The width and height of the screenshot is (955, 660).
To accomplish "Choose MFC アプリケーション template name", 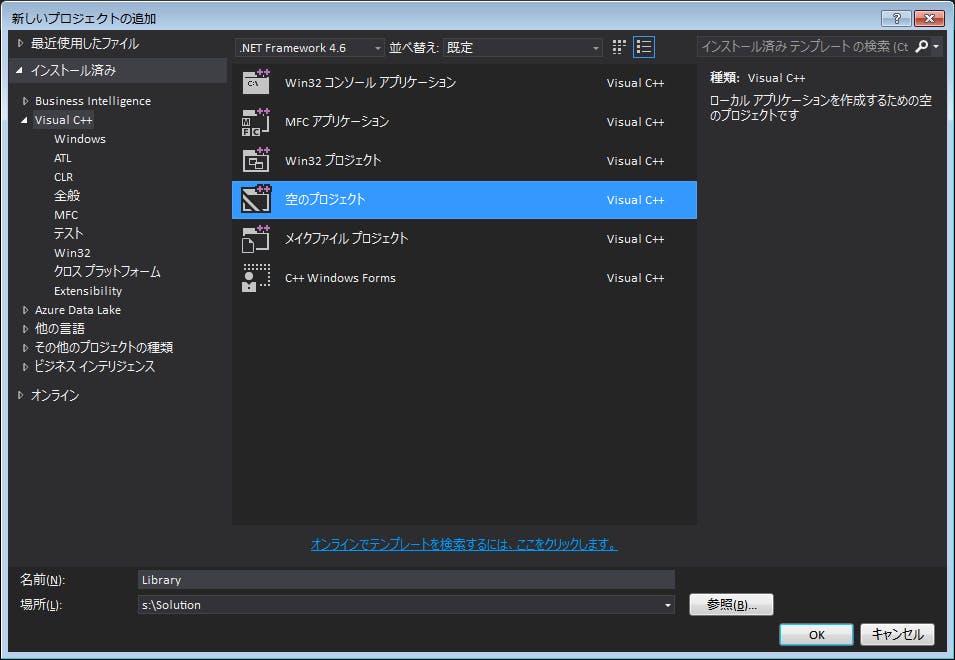I will [x=337, y=121].
